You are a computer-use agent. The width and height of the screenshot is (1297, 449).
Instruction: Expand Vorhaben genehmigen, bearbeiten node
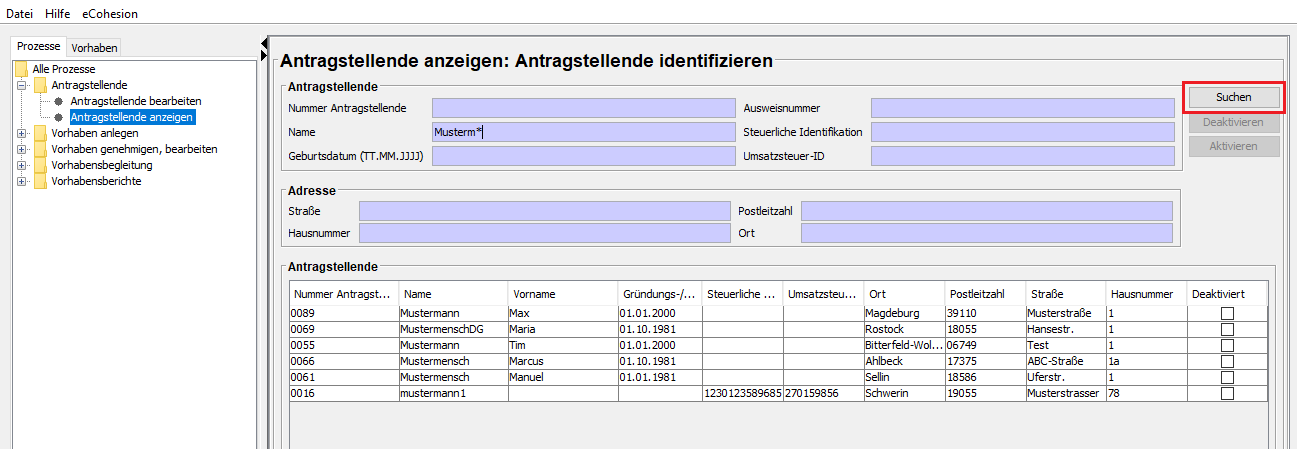click(x=22, y=149)
